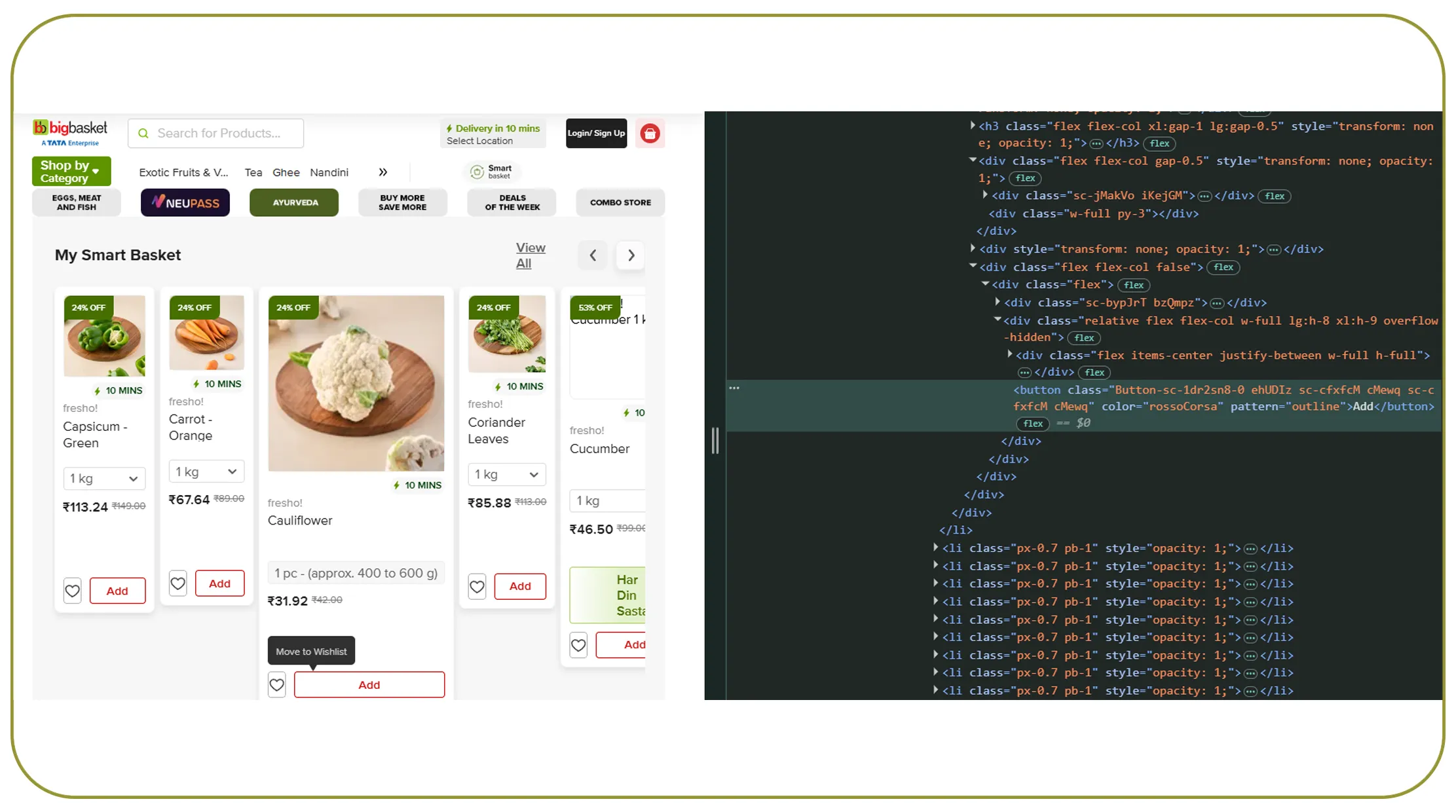Image resolution: width=1456 pixels, height=812 pixels.
Task: Click flex badge beside sc-jMakVo div
Action: [x=1274, y=196]
